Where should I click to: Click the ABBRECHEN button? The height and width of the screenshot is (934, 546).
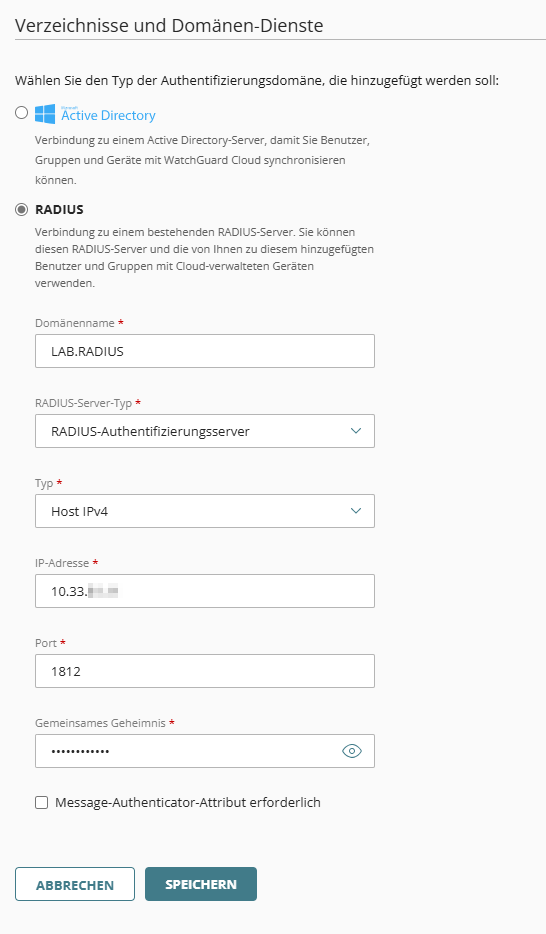(x=74, y=884)
